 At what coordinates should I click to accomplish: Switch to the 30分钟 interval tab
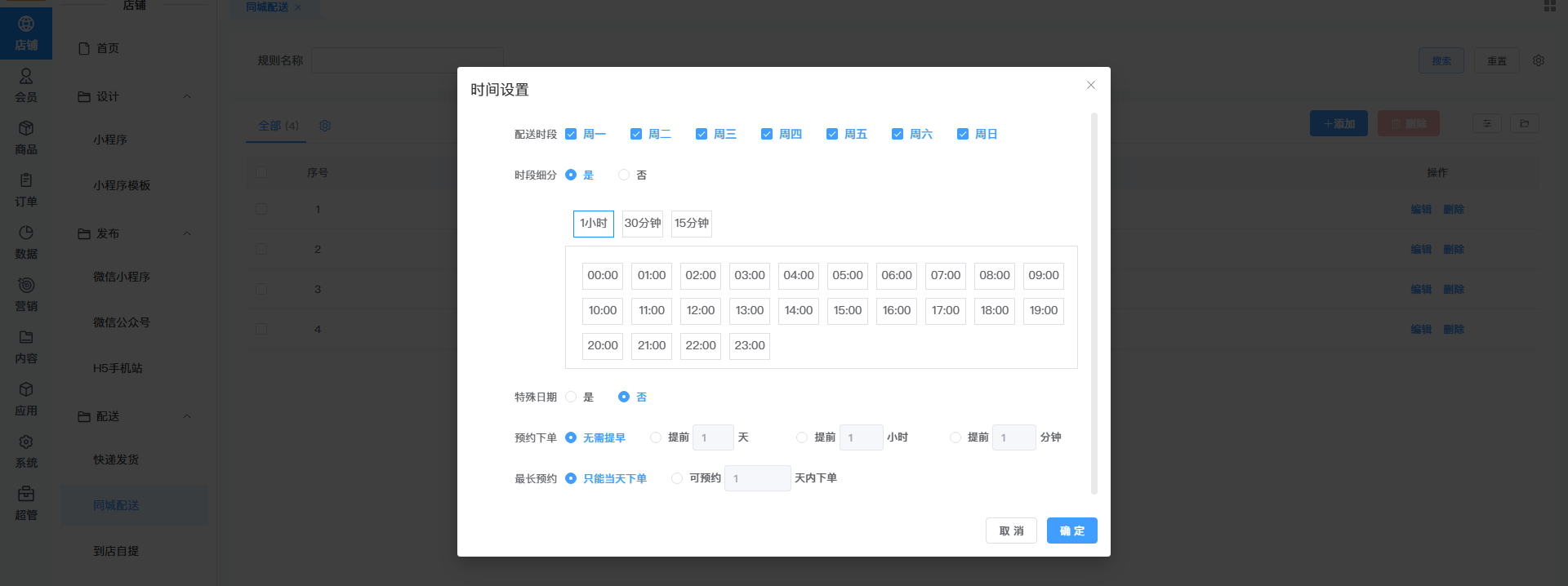tap(643, 224)
